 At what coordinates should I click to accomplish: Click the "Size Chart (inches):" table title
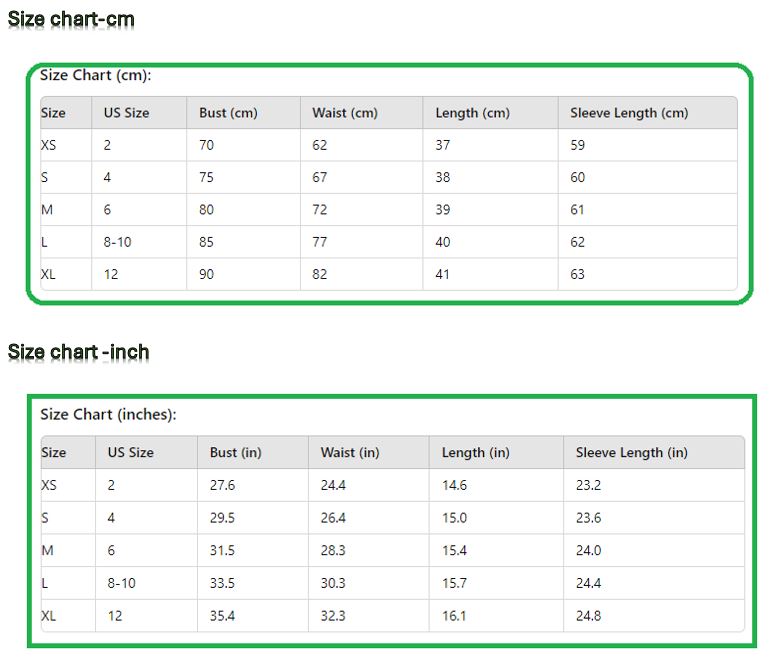click(x=108, y=414)
